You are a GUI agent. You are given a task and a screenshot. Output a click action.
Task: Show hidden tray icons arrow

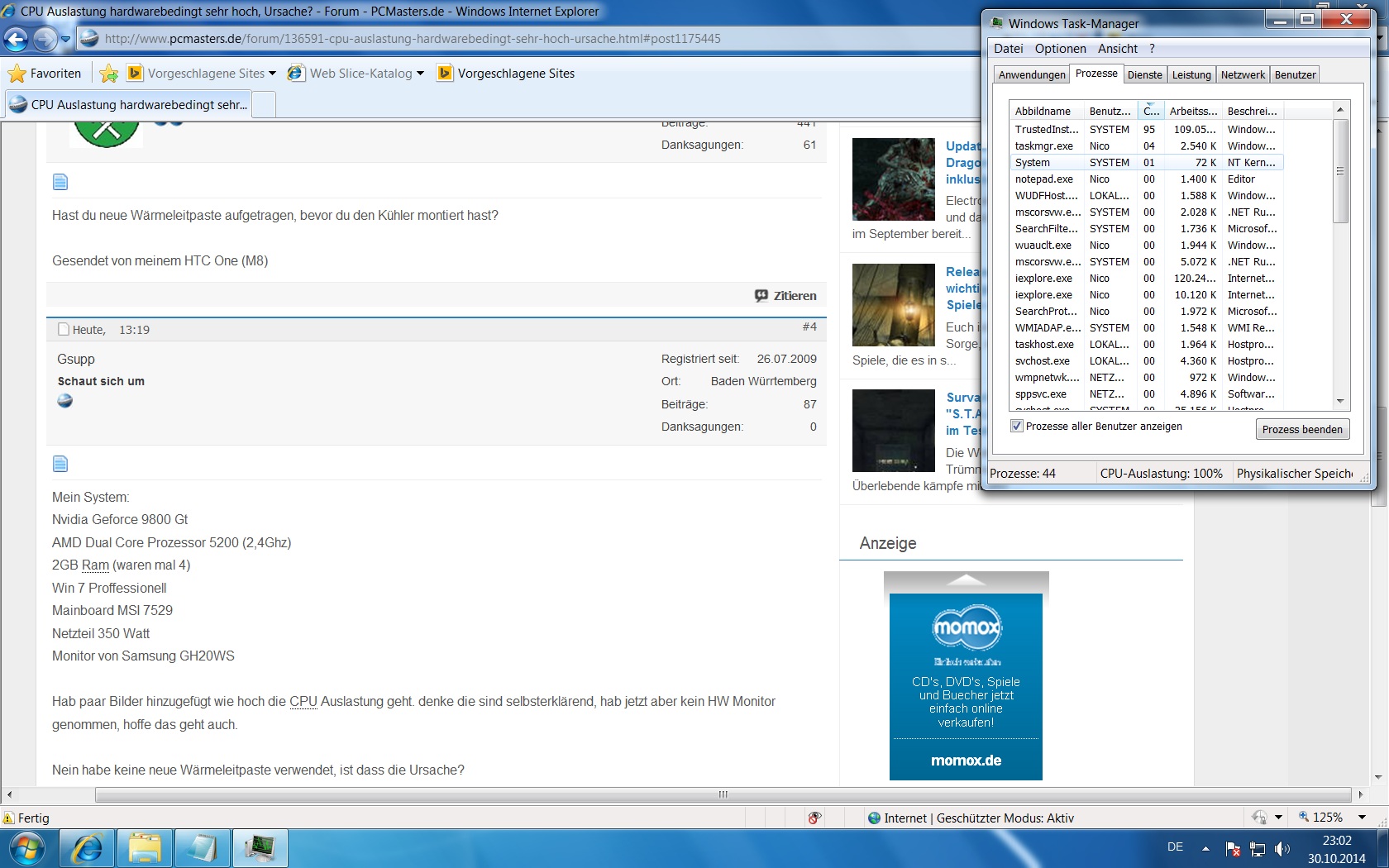coord(1205,848)
